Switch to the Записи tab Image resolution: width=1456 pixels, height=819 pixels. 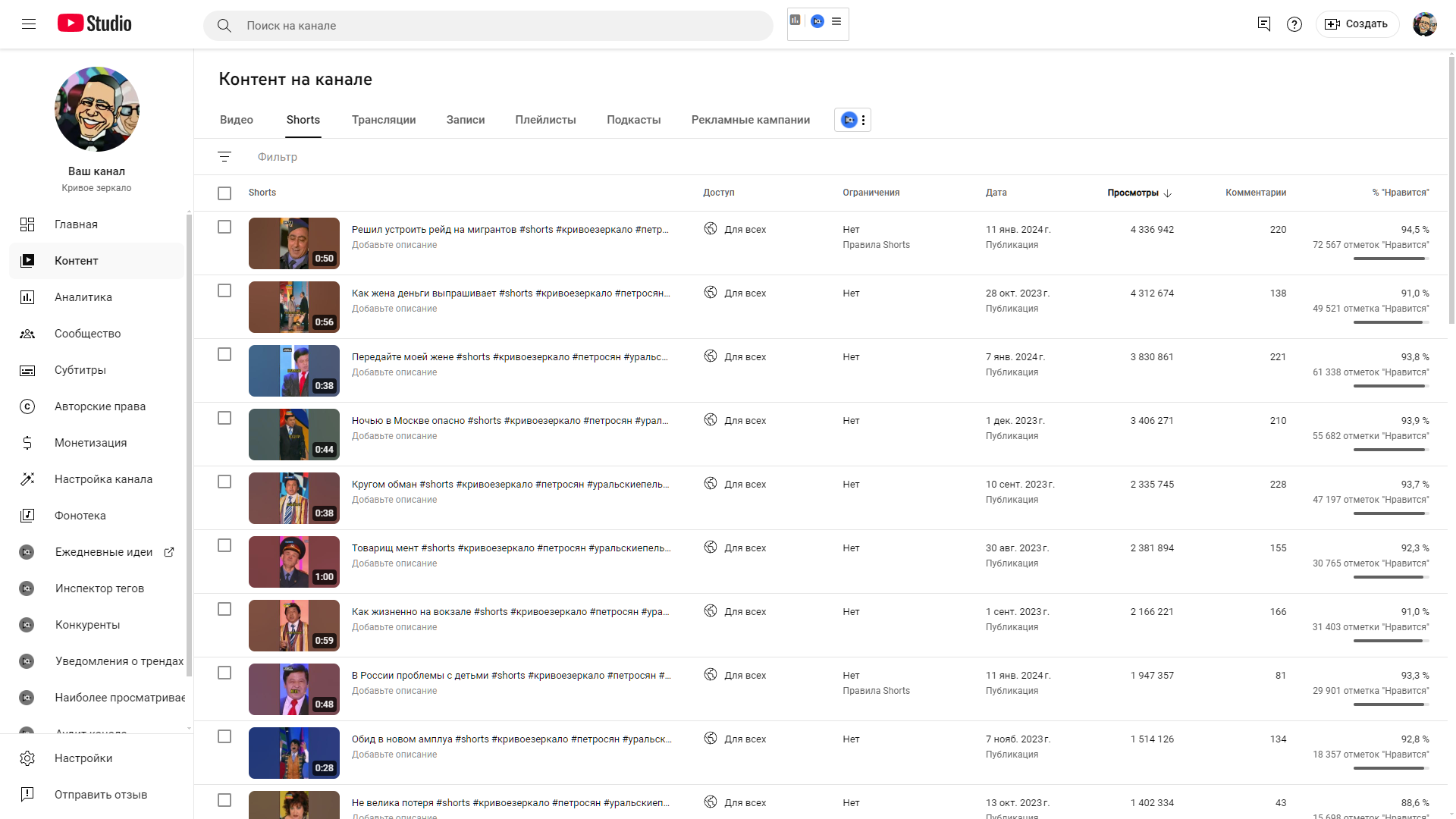[466, 120]
